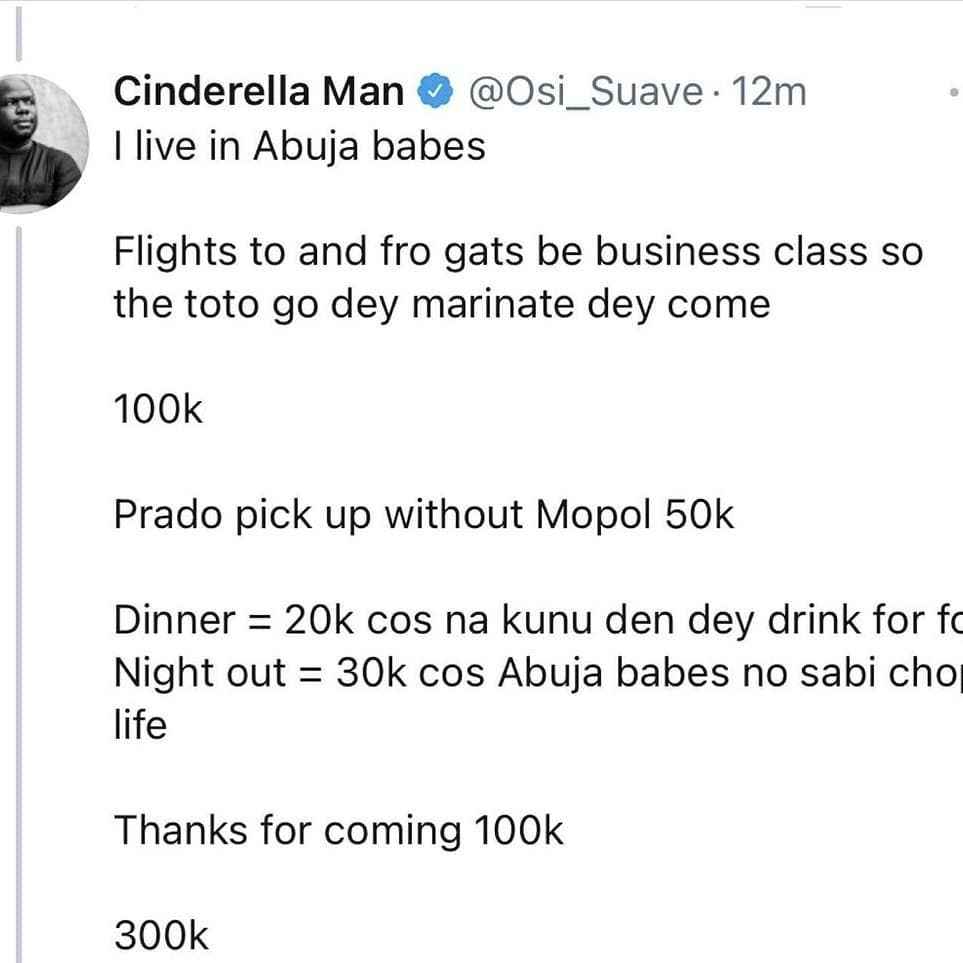Open the tweet's more options dots
Image resolution: width=963 pixels, height=963 pixels.
[x=954, y=92]
